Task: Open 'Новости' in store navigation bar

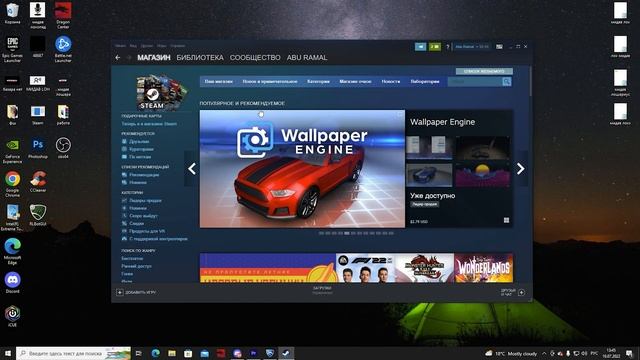Action: click(x=391, y=82)
